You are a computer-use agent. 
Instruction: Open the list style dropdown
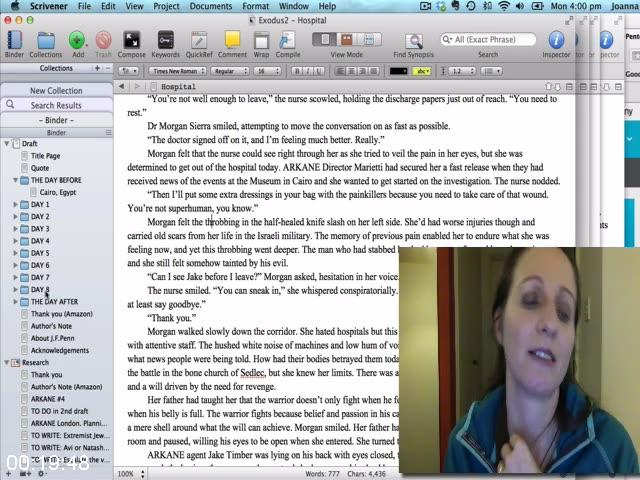click(491, 71)
